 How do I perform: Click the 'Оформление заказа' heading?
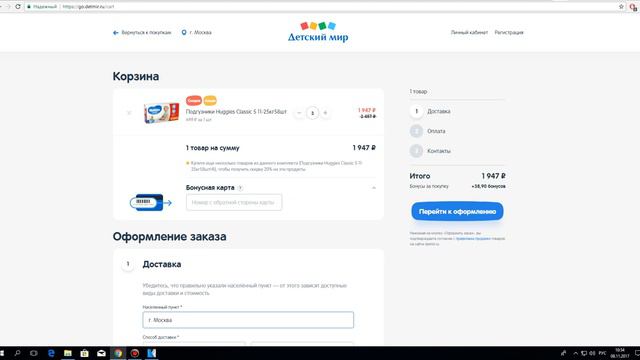click(x=169, y=236)
